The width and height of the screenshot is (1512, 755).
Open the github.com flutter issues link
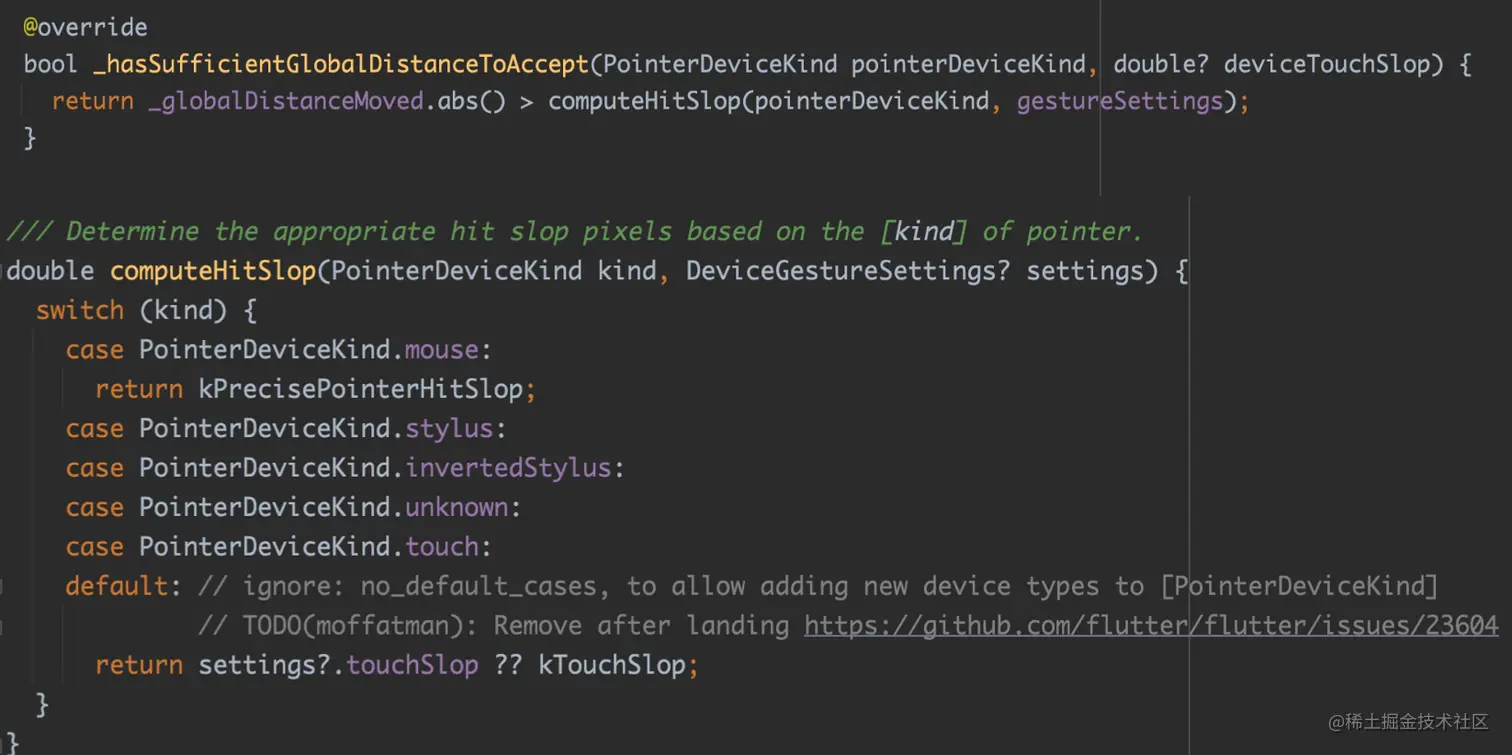pyautogui.click(x=1151, y=626)
